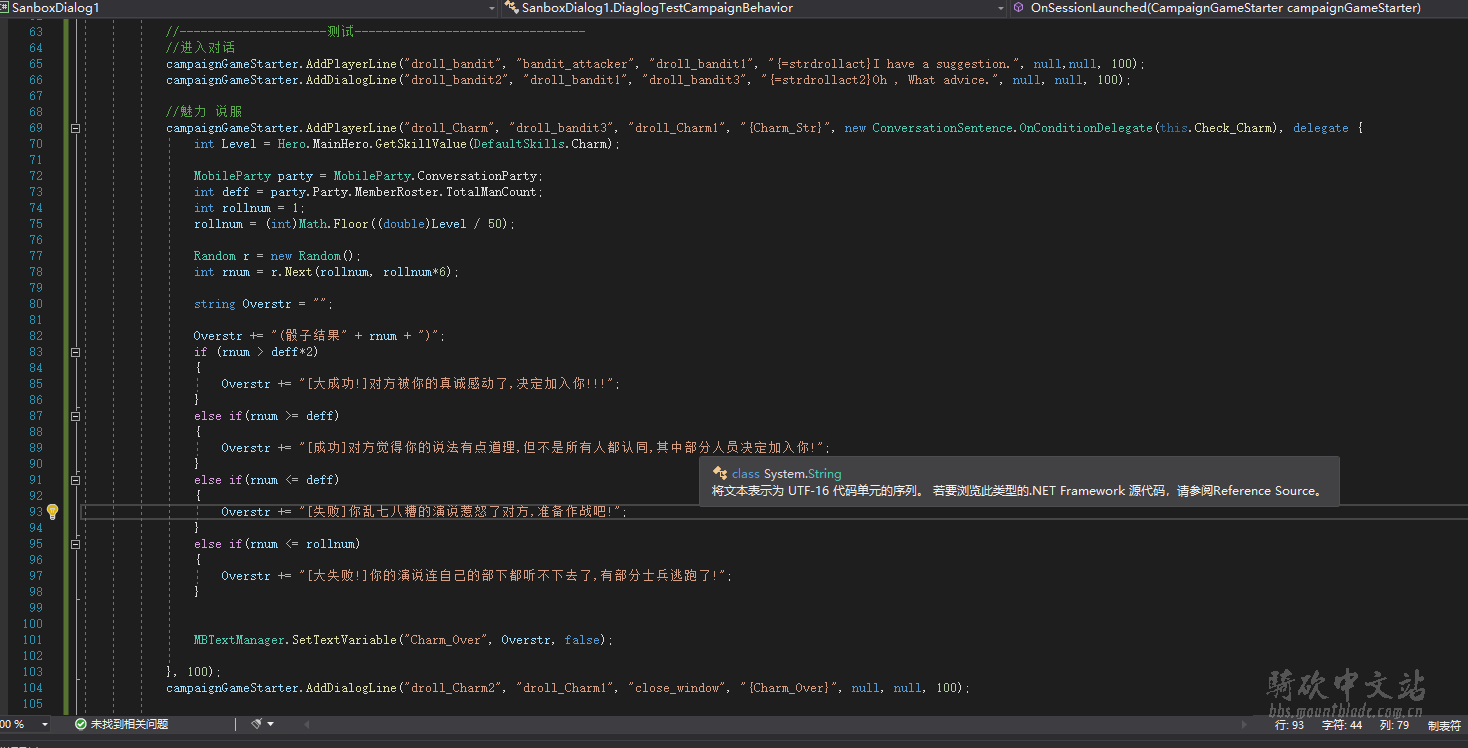
Task: Click the lightbulb quick actions icon
Action: [x=53, y=511]
